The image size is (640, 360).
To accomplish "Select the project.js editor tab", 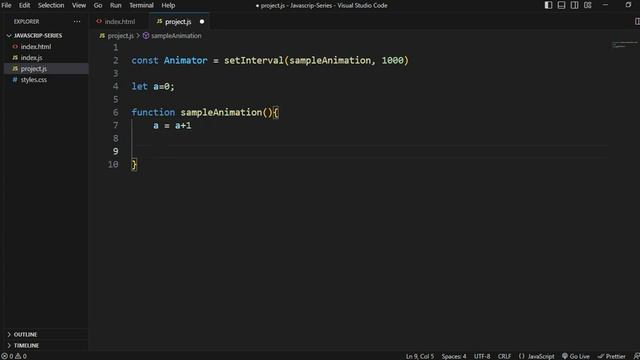I will pyautogui.click(x=178, y=22).
